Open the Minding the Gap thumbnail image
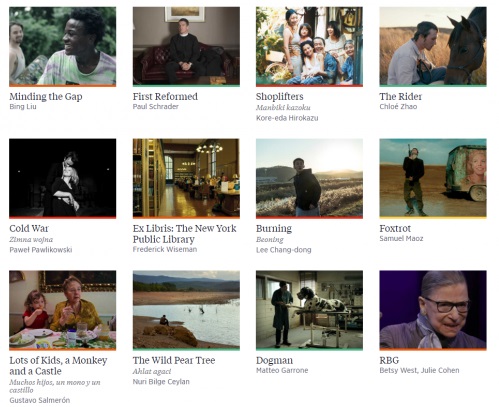The width and height of the screenshot is (499, 407). click(63, 46)
